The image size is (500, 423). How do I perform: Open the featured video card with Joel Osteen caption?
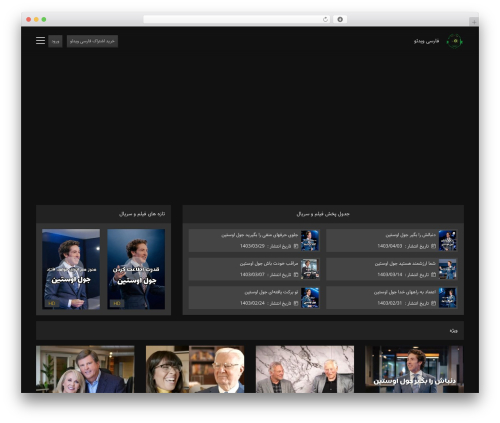pos(414,369)
